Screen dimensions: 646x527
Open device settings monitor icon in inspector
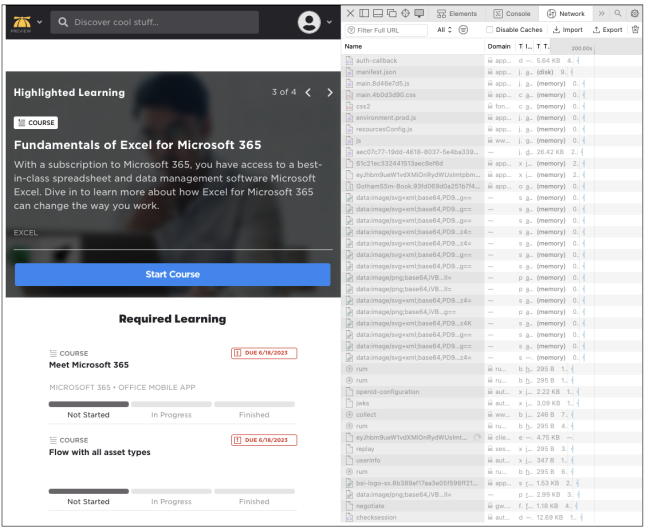click(419, 13)
